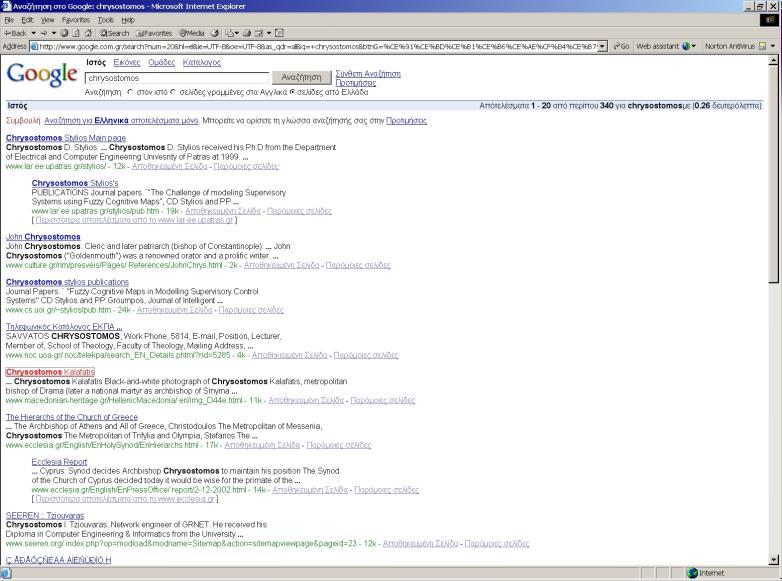Open the Media pane from the toolbar
782x581 pixels.
pos(192,33)
